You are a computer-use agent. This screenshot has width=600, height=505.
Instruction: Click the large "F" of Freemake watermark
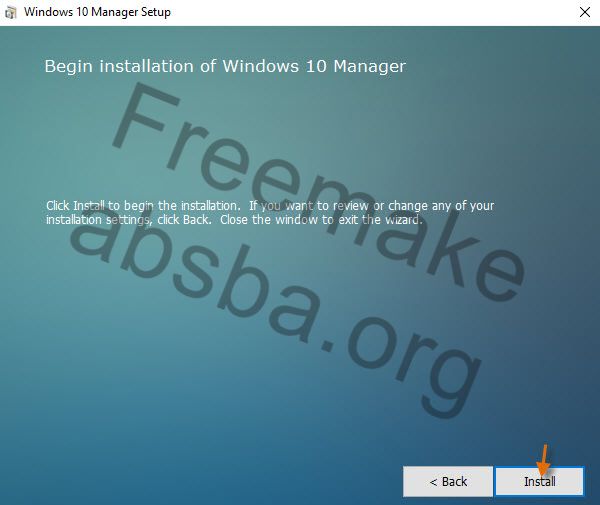[x=145, y=117]
